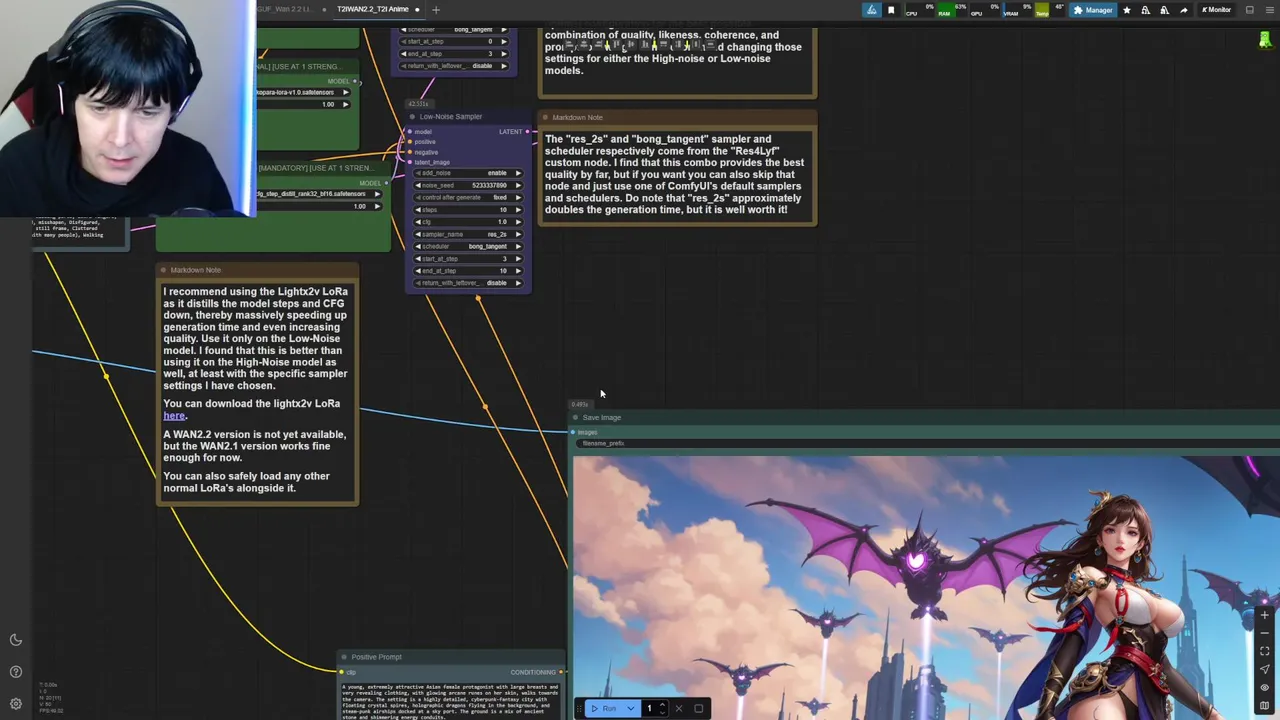The image size is (1280, 720).
Task: Toggle the minimap icon in canvas controls
Action: 1264,705
